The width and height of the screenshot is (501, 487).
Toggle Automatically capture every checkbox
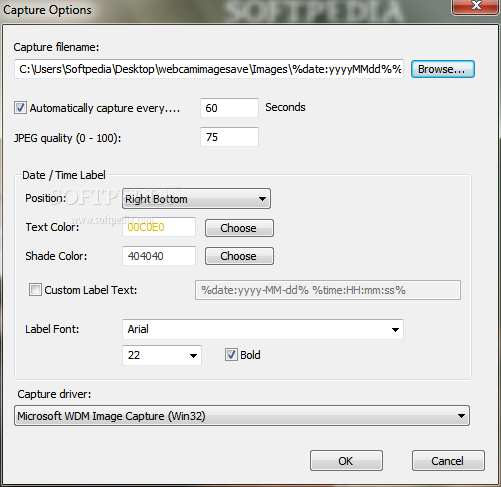[20, 108]
